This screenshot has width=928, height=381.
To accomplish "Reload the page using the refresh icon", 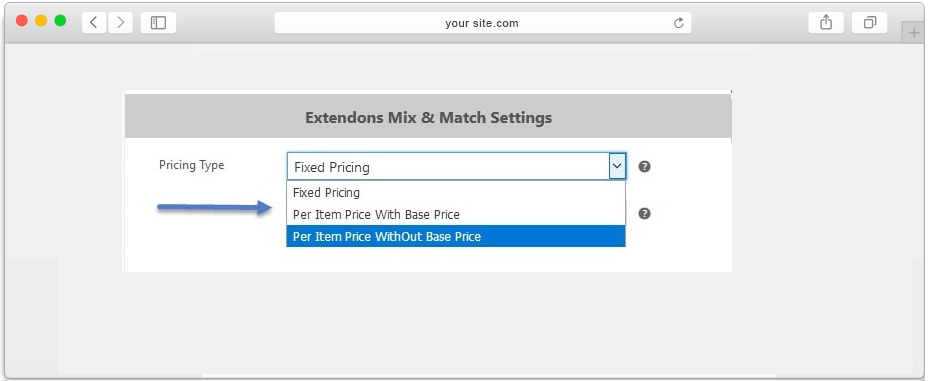I will point(679,23).
